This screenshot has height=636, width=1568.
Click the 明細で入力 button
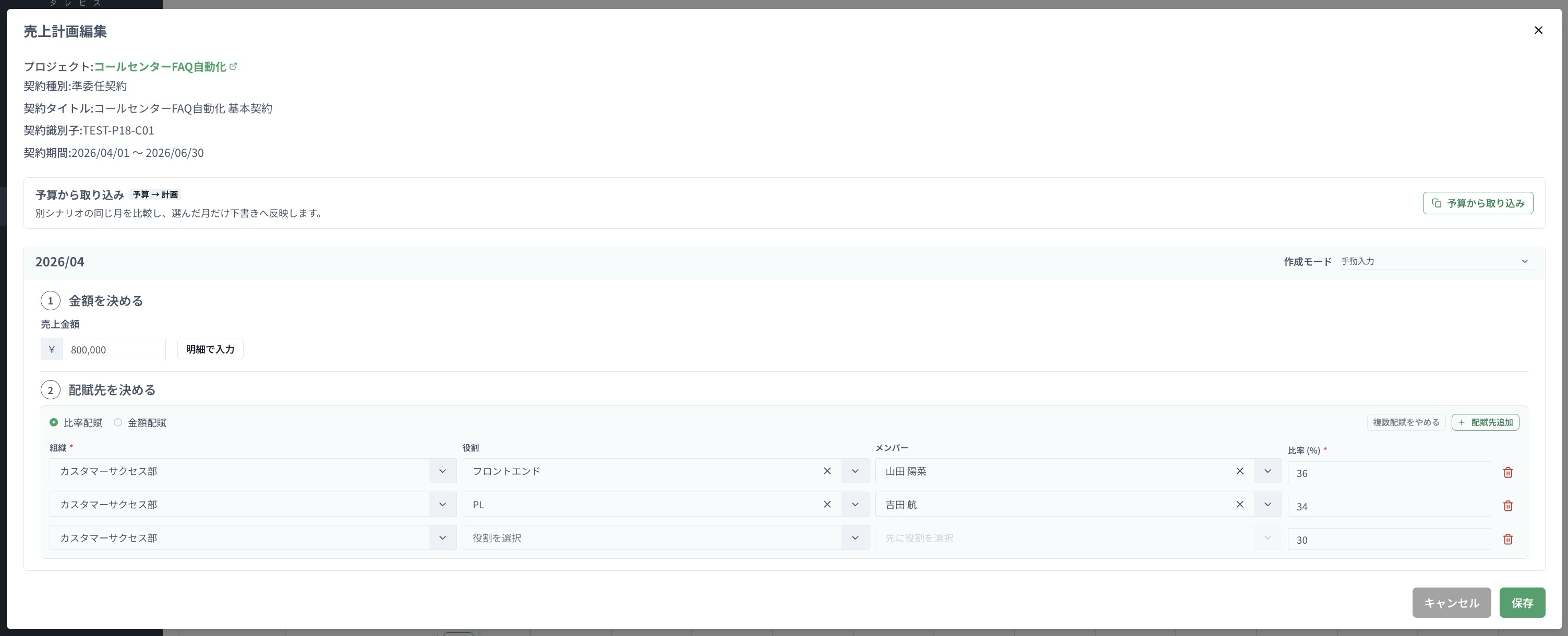point(210,349)
